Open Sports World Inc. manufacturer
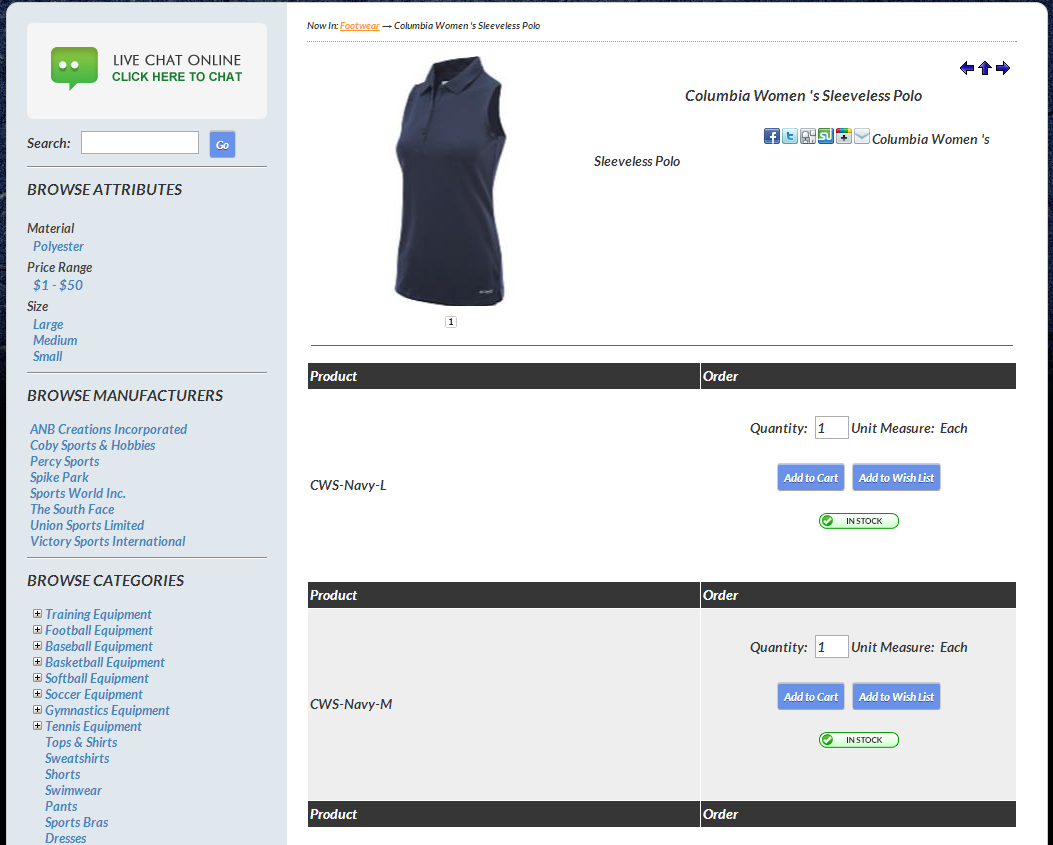The image size is (1053, 845). tap(78, 494)
